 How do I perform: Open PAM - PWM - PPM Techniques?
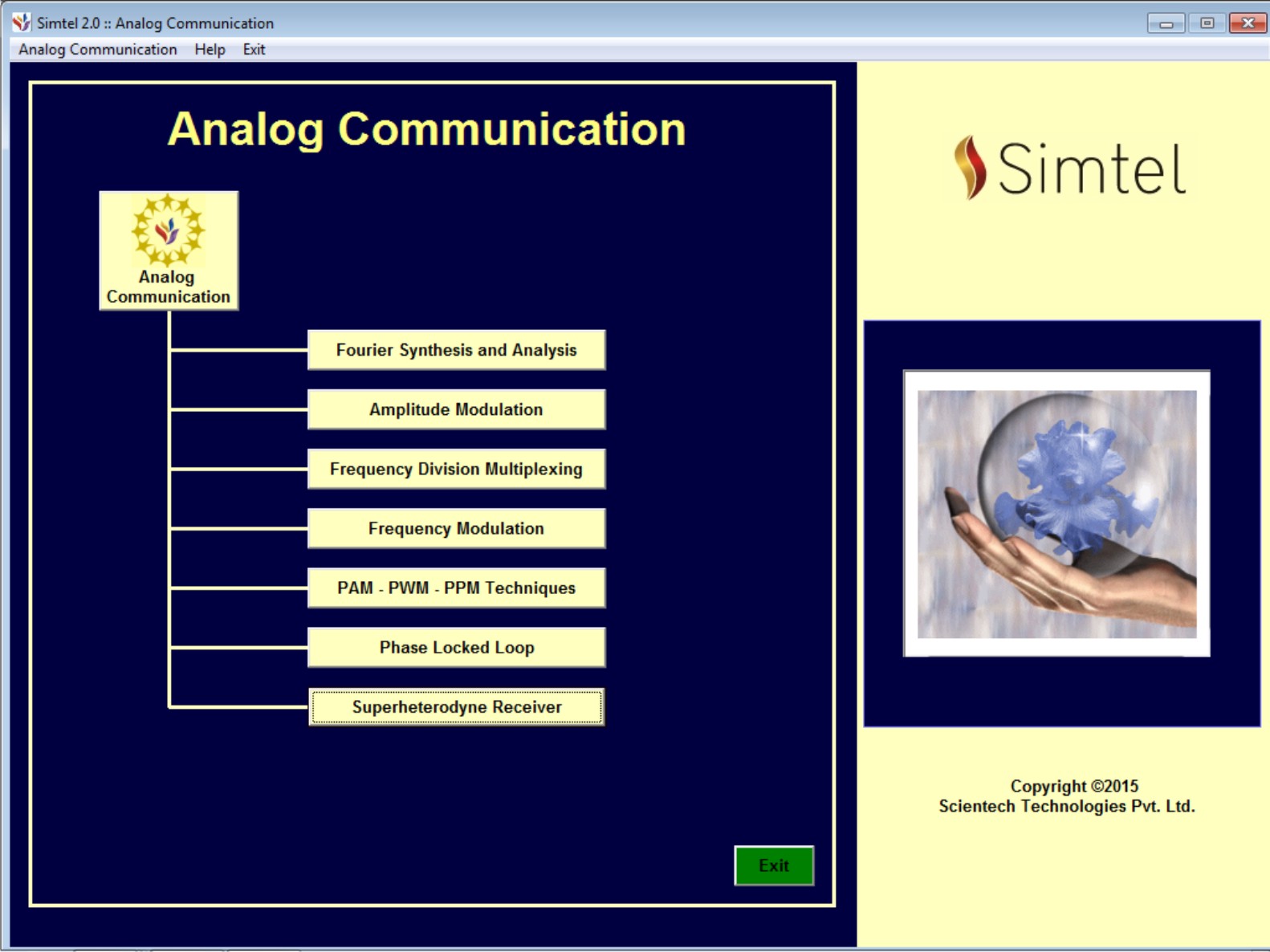click(x=456, y=588)
